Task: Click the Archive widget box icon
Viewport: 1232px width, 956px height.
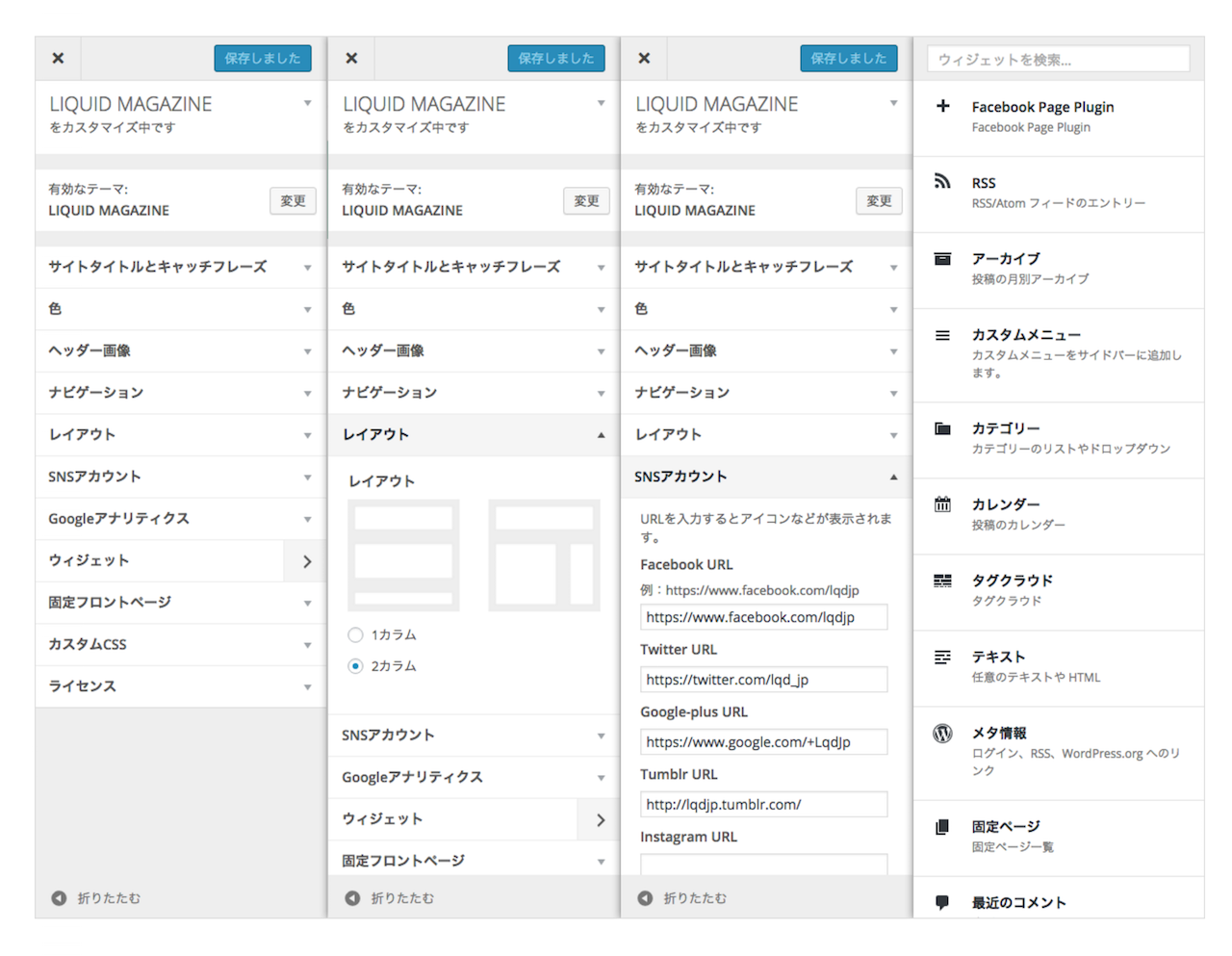Action: point(942,258)
